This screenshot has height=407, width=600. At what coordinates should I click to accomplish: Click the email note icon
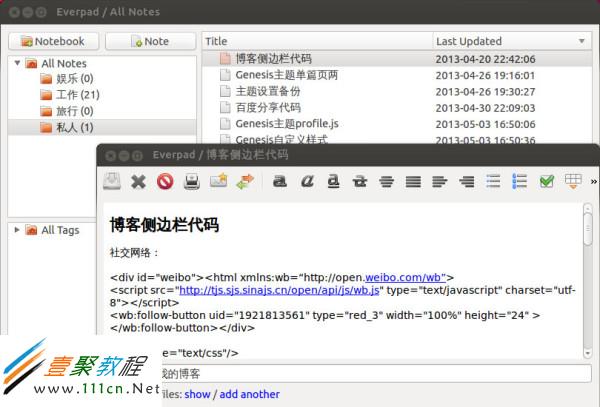tap(218, 181)
